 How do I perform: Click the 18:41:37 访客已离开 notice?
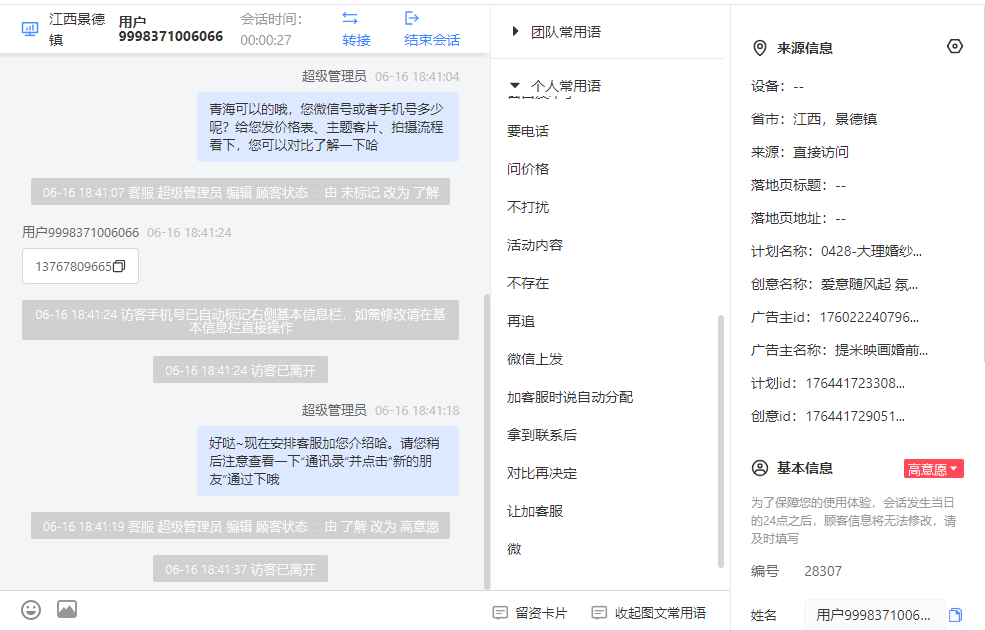tap(241, 569)
